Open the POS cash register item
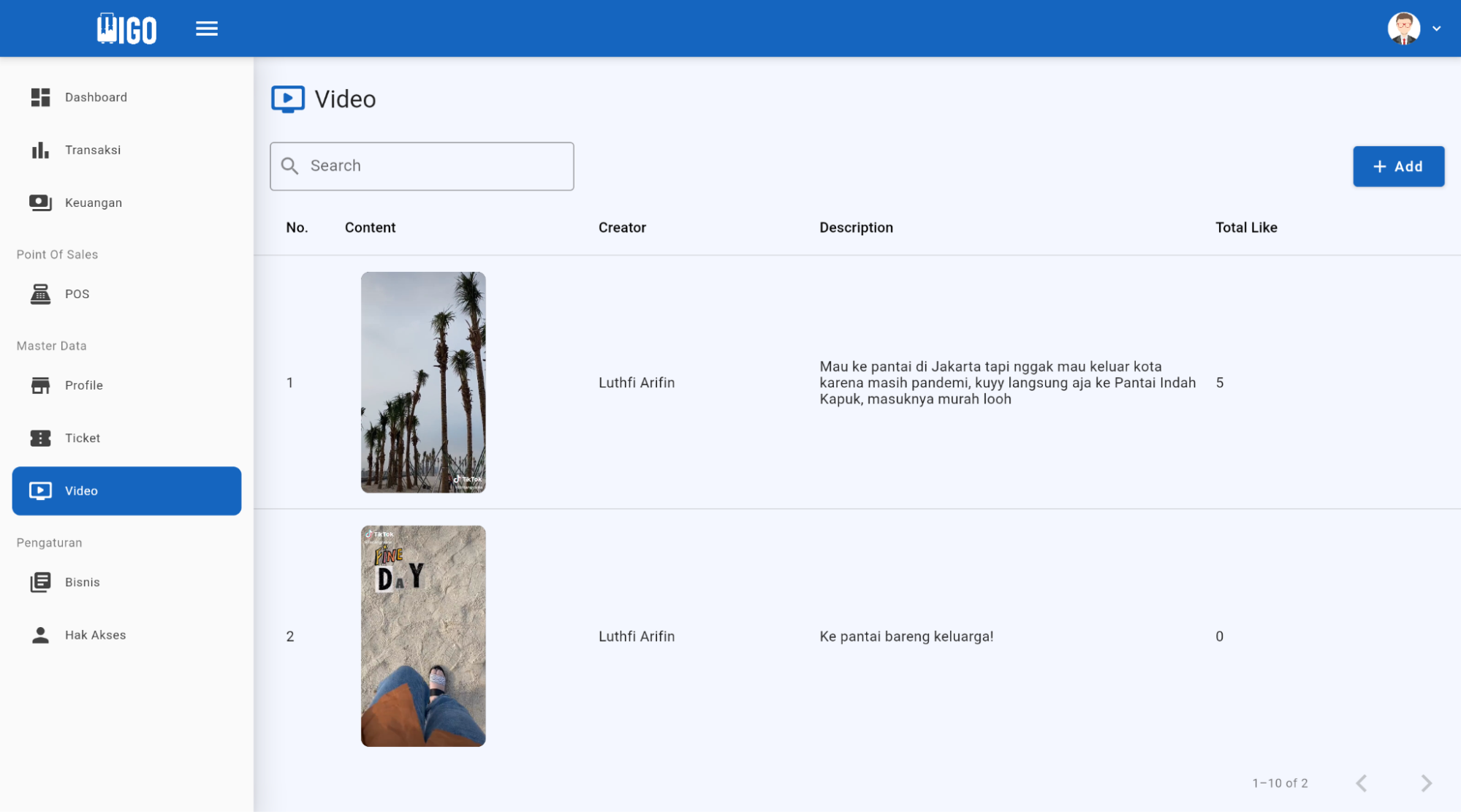1461x812 pixels. tap(76, 294)
